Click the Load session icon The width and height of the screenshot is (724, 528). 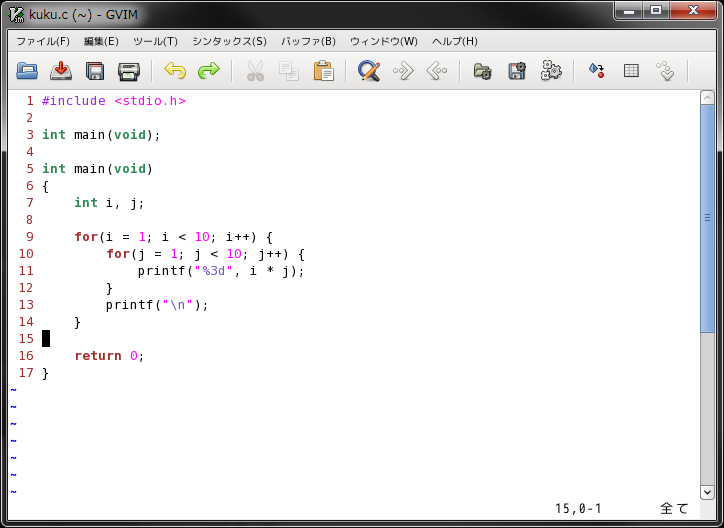coord(483,71)
